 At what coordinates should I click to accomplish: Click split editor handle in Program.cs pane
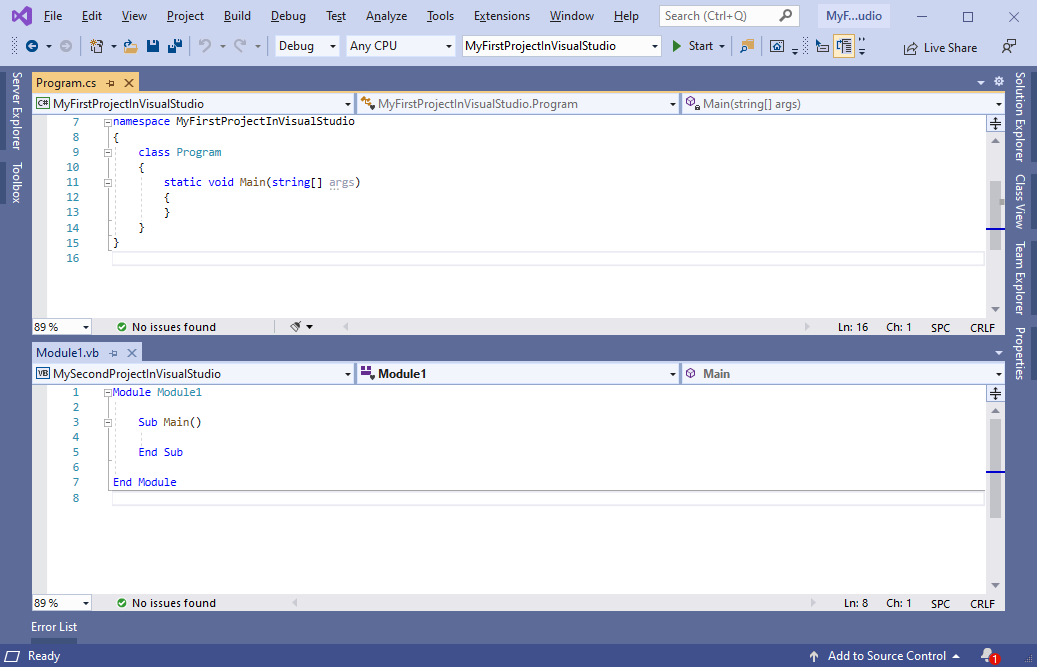(995, 124)
